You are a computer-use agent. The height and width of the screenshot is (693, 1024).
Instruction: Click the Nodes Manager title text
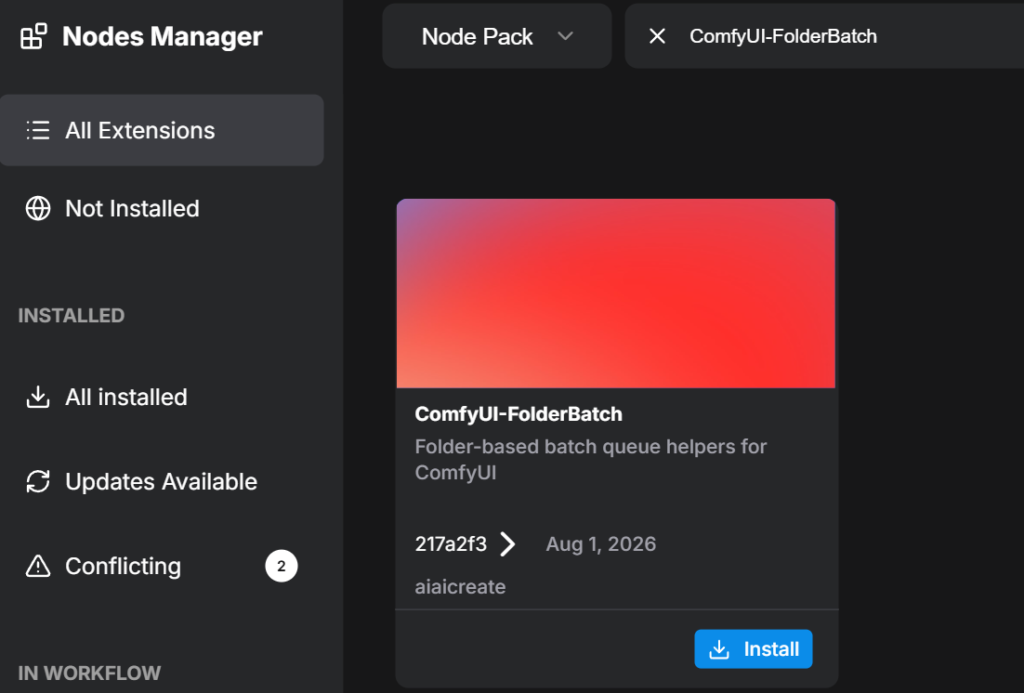pos(162,37)
